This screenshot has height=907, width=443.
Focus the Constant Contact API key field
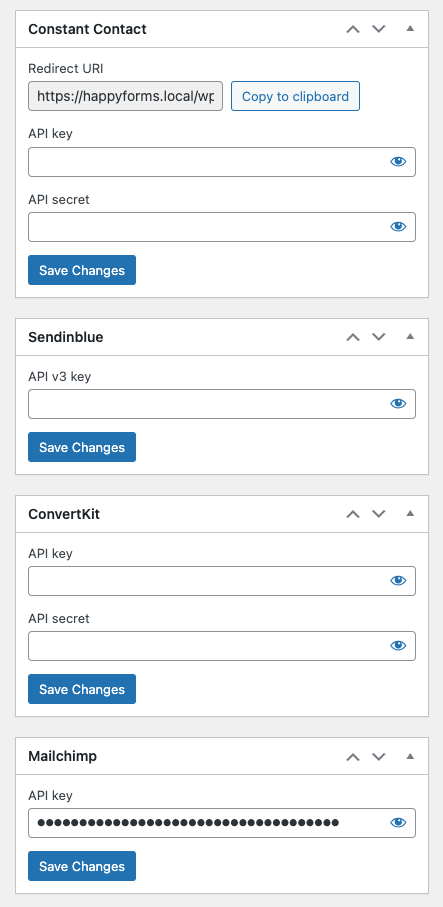[222, 162]
